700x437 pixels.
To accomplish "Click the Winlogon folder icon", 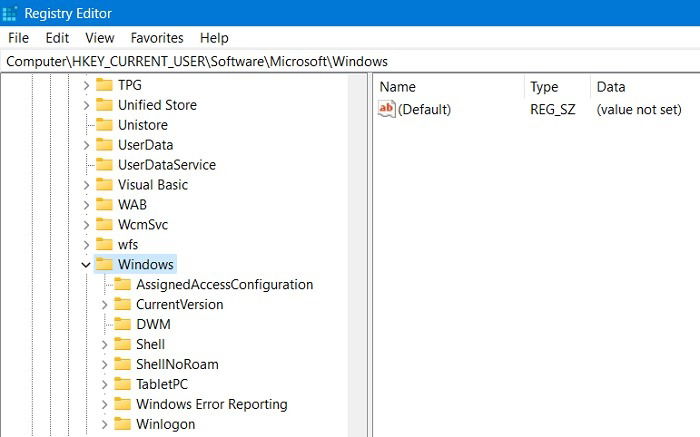I will pyautogui.click(x=122, y=424).
